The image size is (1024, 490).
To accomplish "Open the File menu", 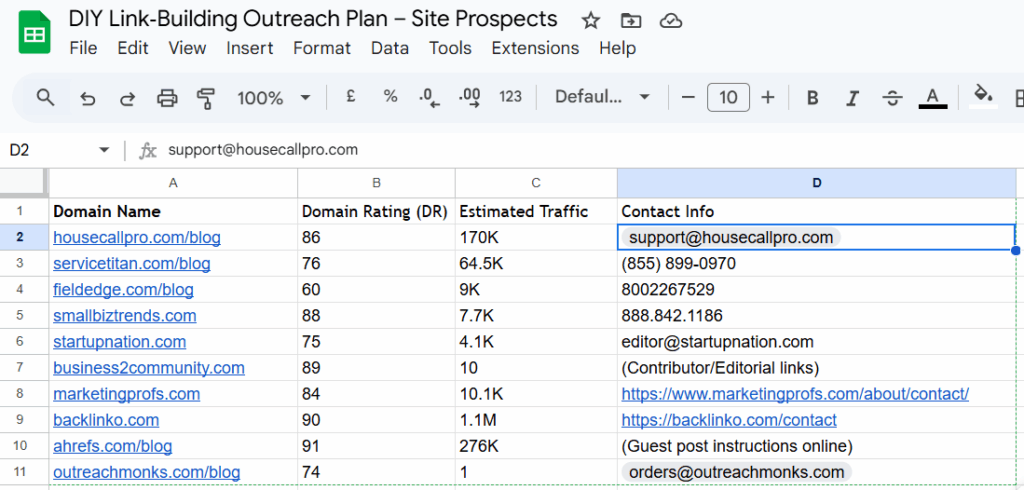I will 83,48.
